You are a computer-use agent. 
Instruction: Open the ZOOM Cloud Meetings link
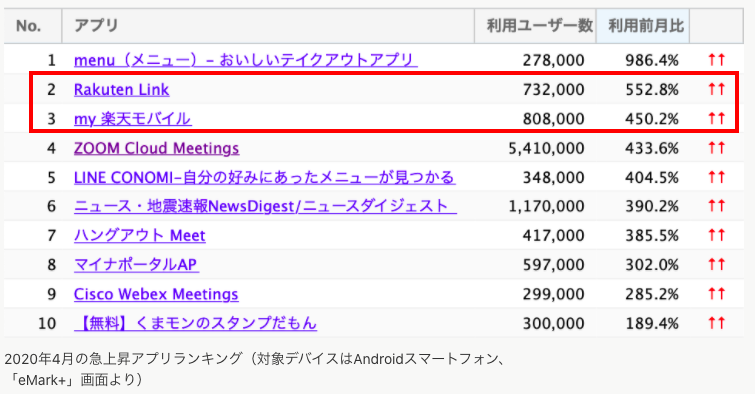(156, 148)
